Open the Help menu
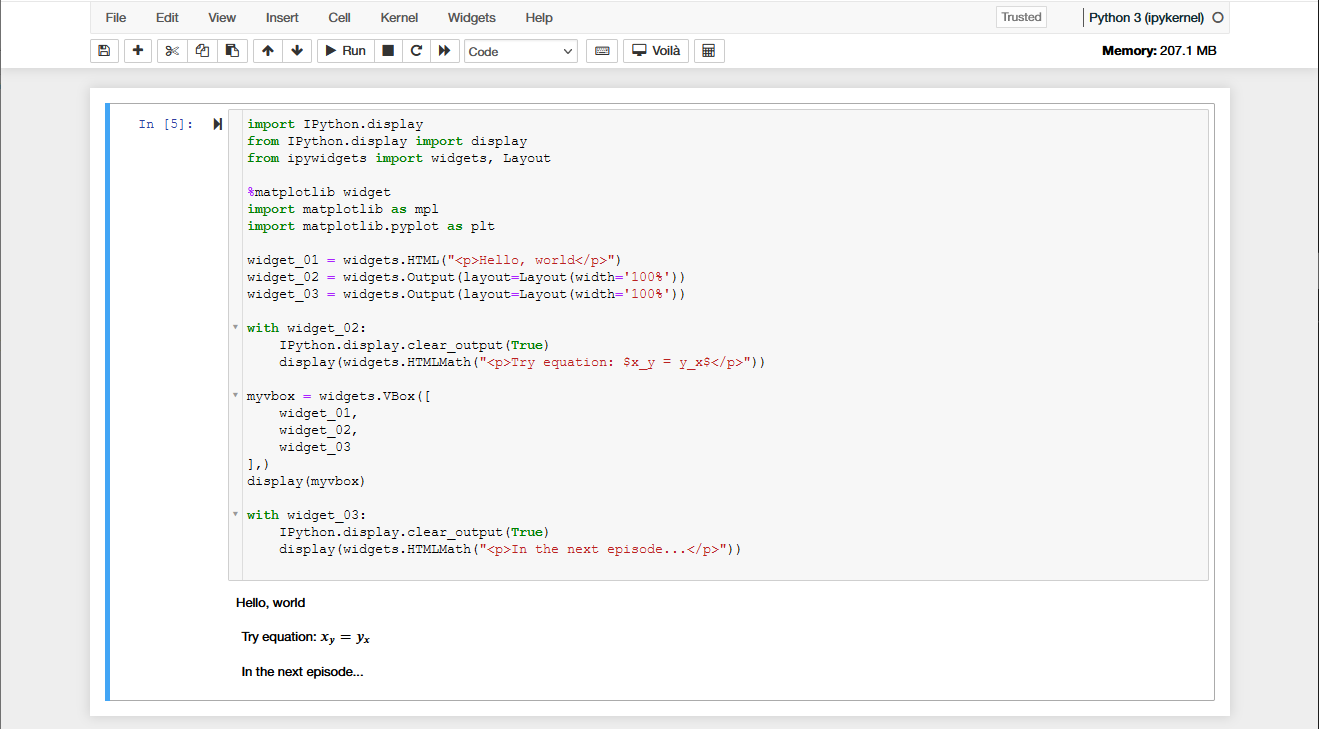1319x729 pixels. pos(539,18)
